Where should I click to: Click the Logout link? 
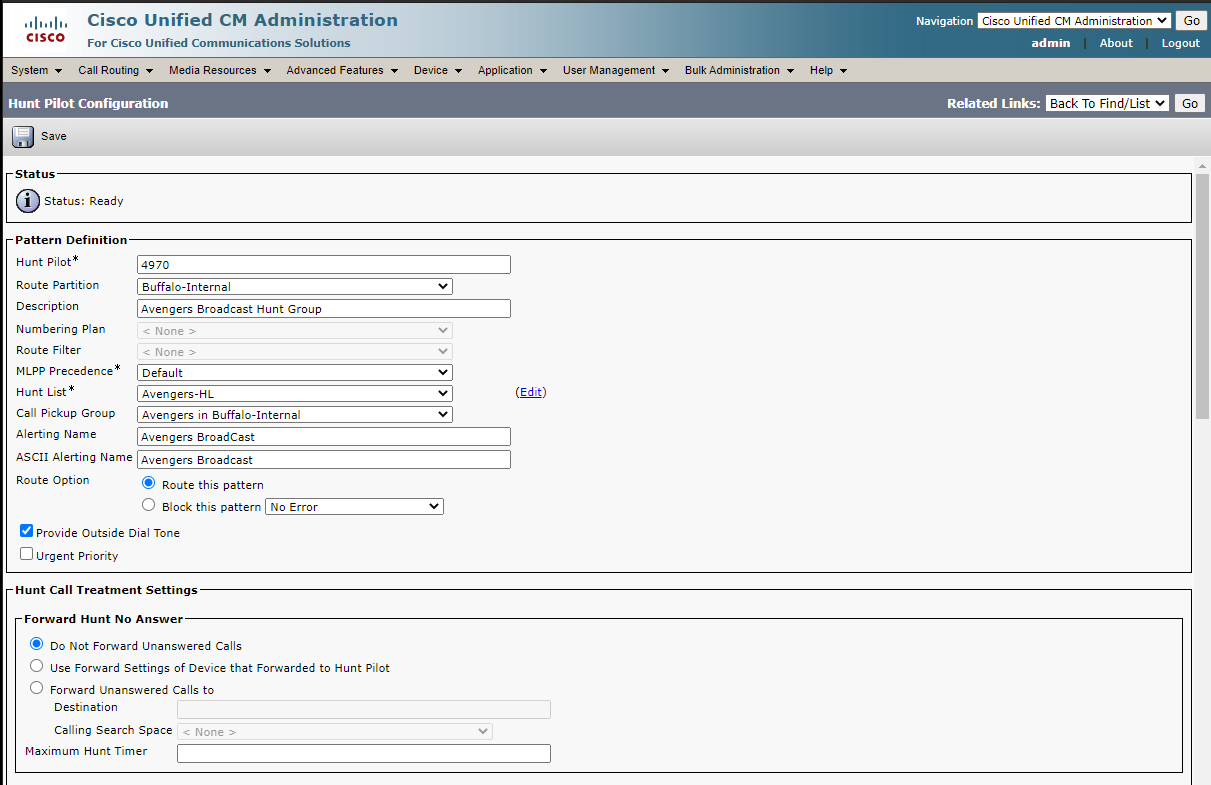(x=1181, y=43)
